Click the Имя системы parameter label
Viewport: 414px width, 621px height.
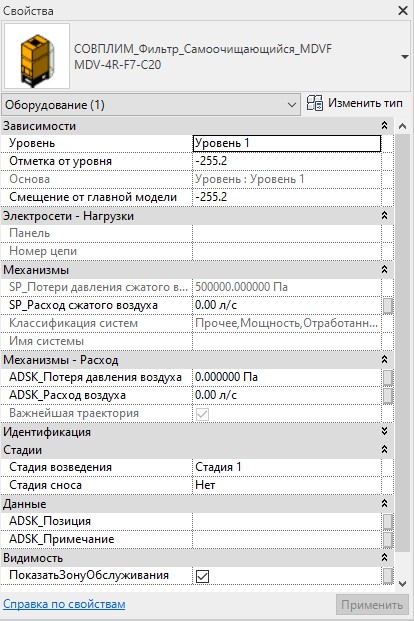[46, 341]
